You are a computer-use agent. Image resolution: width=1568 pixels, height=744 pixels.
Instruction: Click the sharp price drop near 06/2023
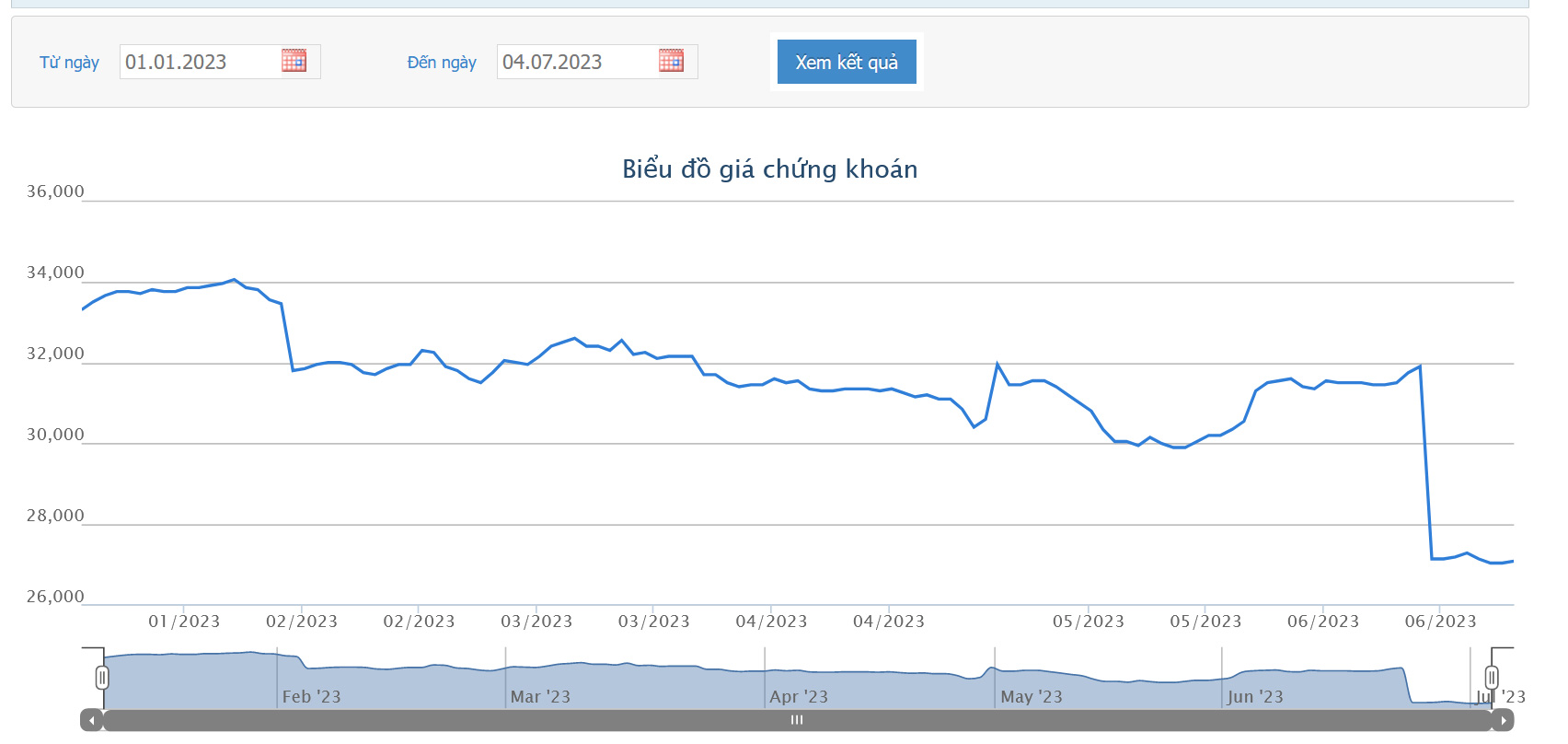point(1426,462)
